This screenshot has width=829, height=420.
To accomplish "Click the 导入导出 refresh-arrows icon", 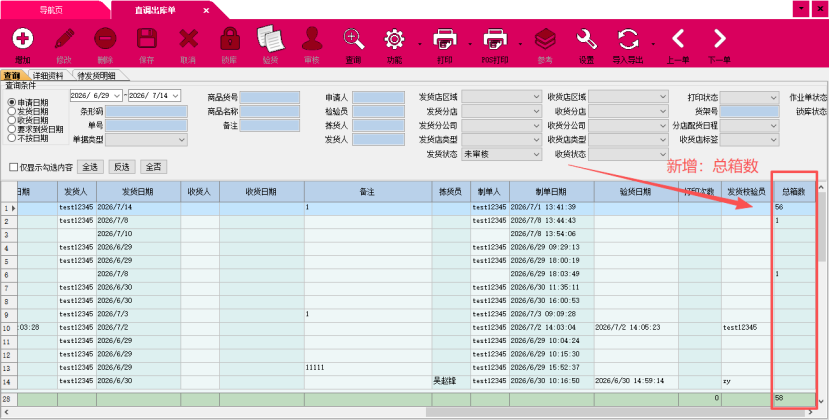I will coord(628,39).
